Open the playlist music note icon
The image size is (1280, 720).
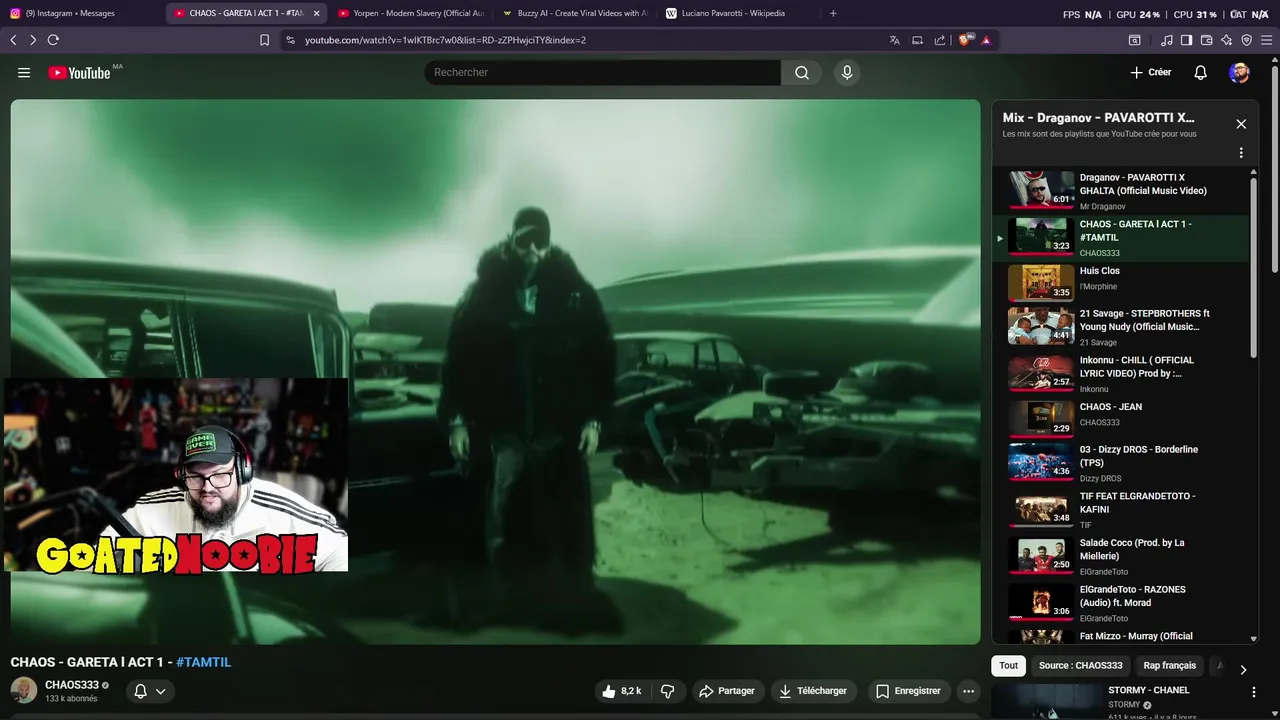[x=1167, y=40]
